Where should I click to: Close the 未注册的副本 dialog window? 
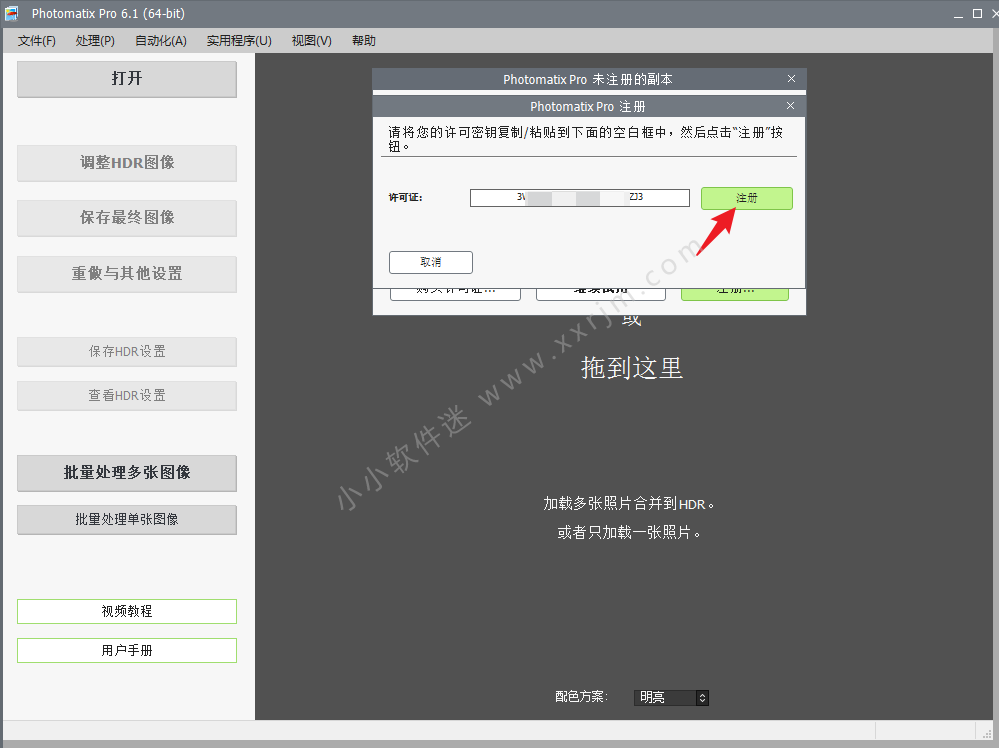pyautogui.click(x=791, y=79)
